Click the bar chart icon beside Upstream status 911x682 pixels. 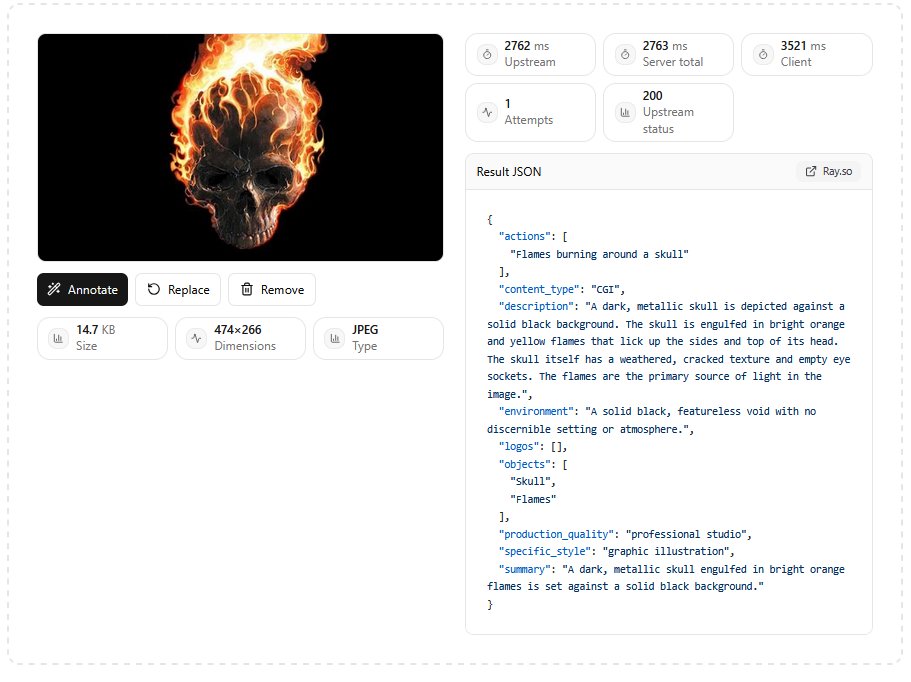(x=625, y=112)
